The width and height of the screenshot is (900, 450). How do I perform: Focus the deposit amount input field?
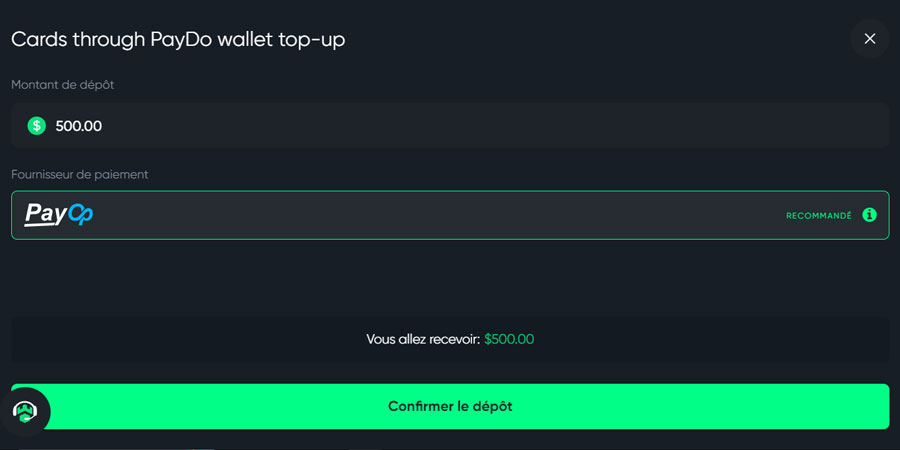(x=450, y=126)
